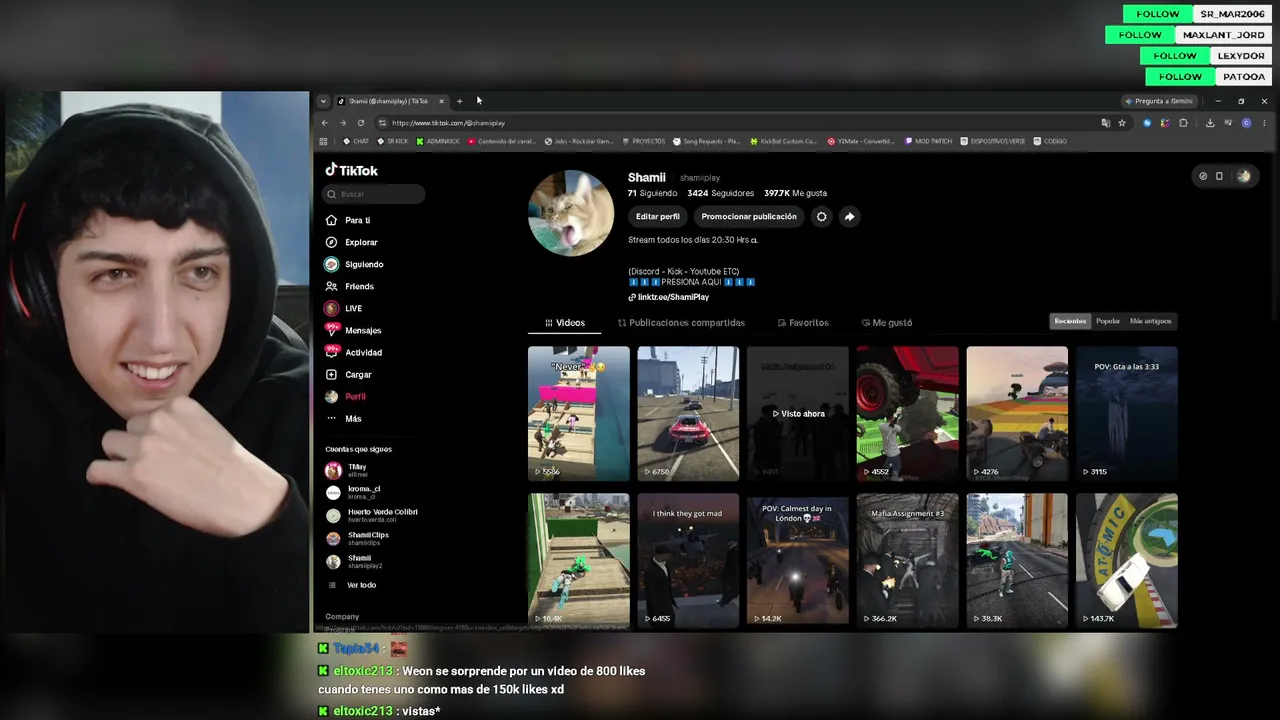The width and height of the screenshot is (1280, 720).
Task: Select the Videos tab
Action: tap(565, 323)
